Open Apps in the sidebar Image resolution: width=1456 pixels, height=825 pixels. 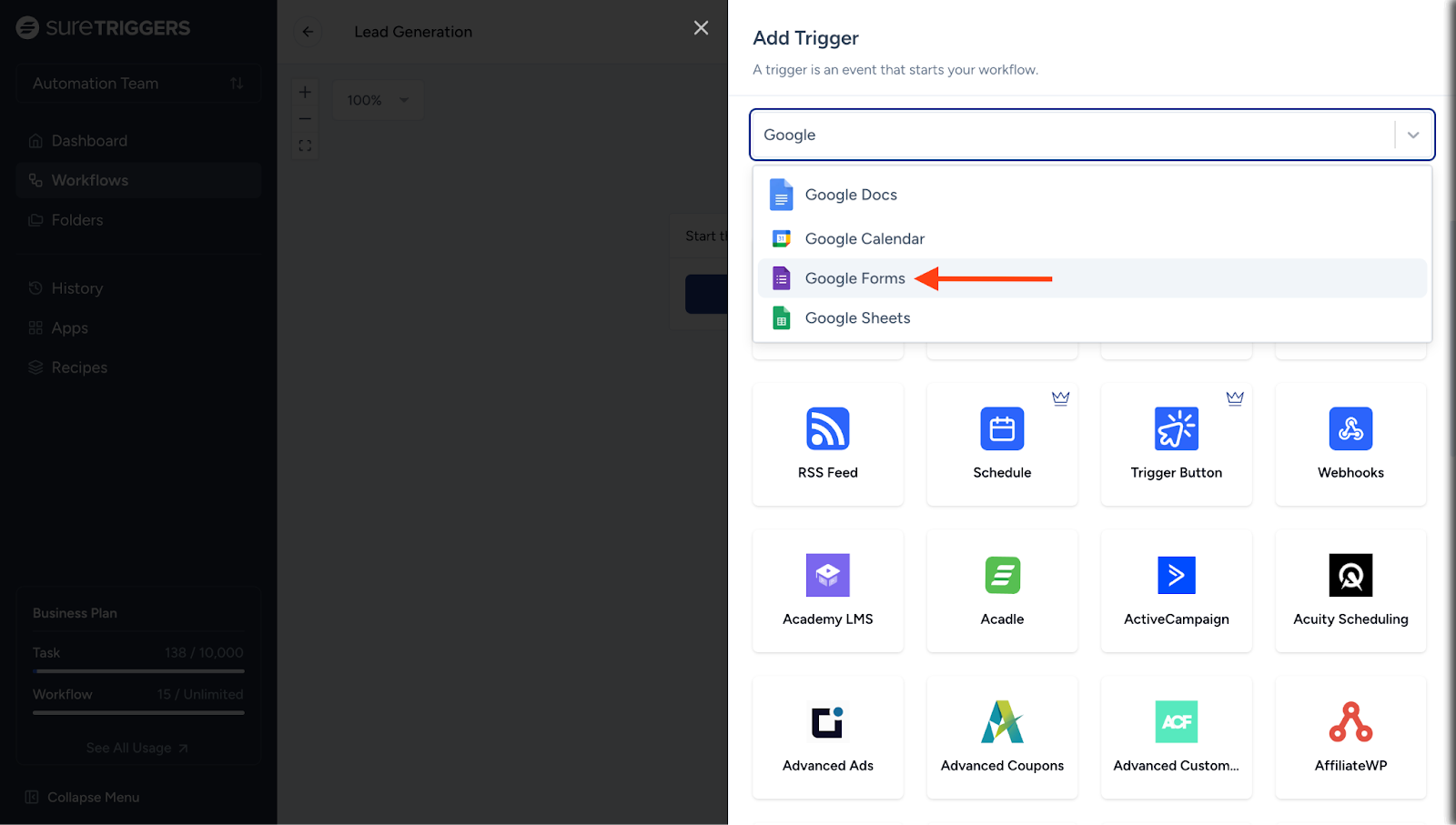pos(138,328)
